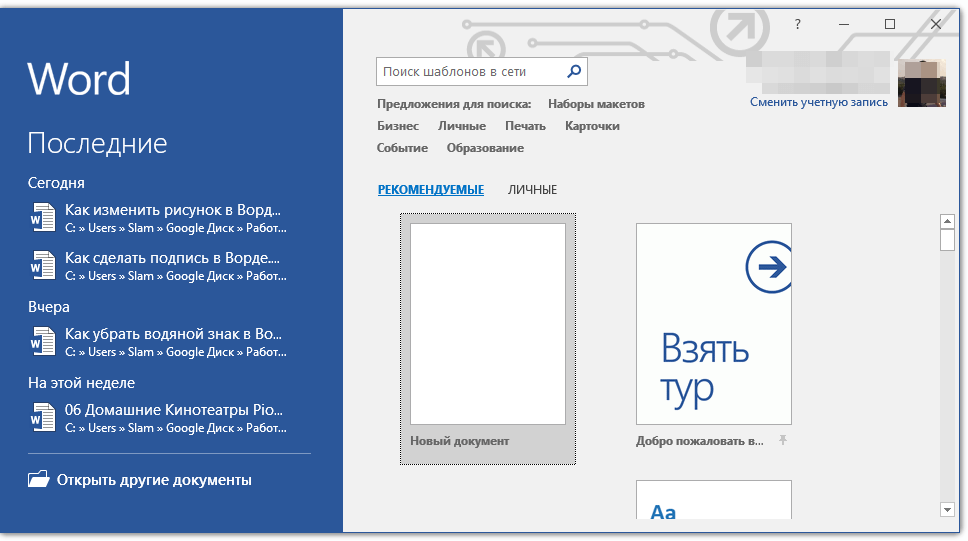Viewport: 968px width, 541px height.
Task: Click the Word file icon for "Как изменить рисунок"
Action: click(x=42, y=218)
